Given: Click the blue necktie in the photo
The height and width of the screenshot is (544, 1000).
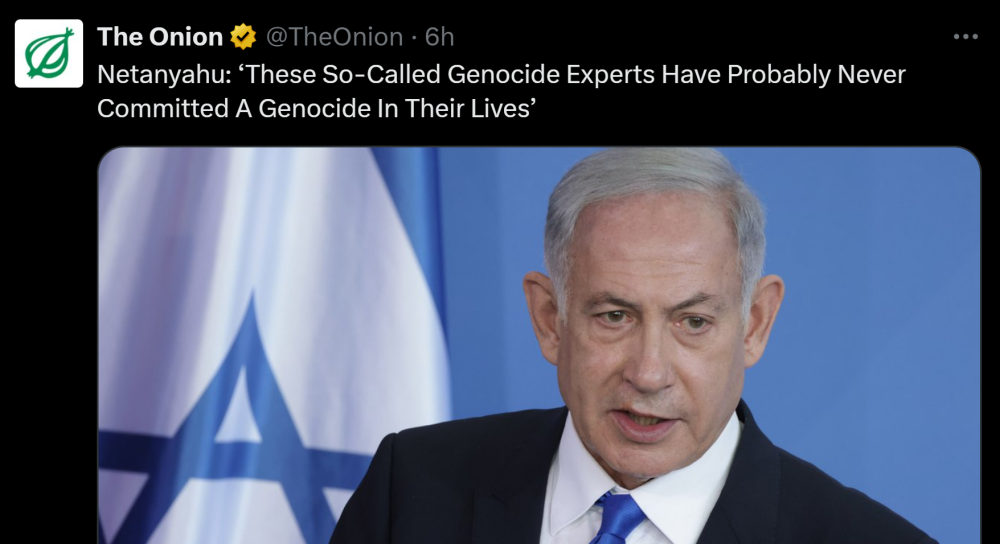Looking at the screenshot, I should tap(616, 518).
